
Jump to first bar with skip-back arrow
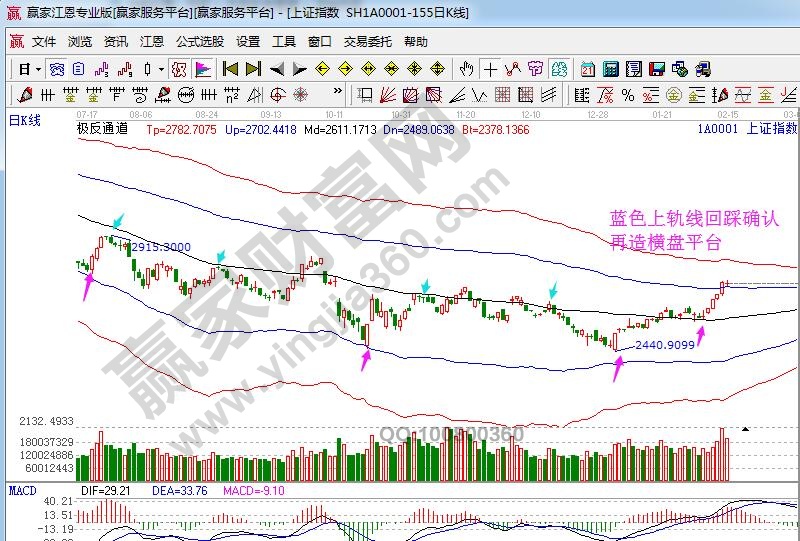(230, 69)
